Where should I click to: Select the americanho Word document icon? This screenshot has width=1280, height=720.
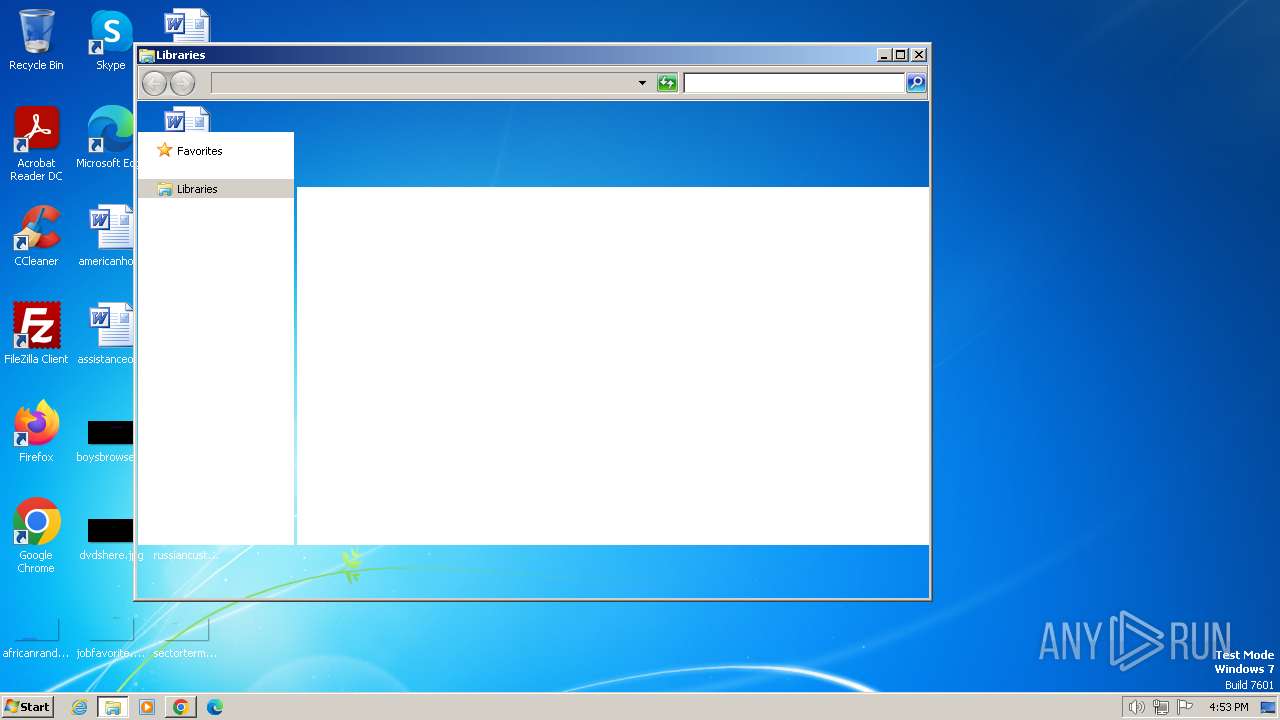point(107,236)
